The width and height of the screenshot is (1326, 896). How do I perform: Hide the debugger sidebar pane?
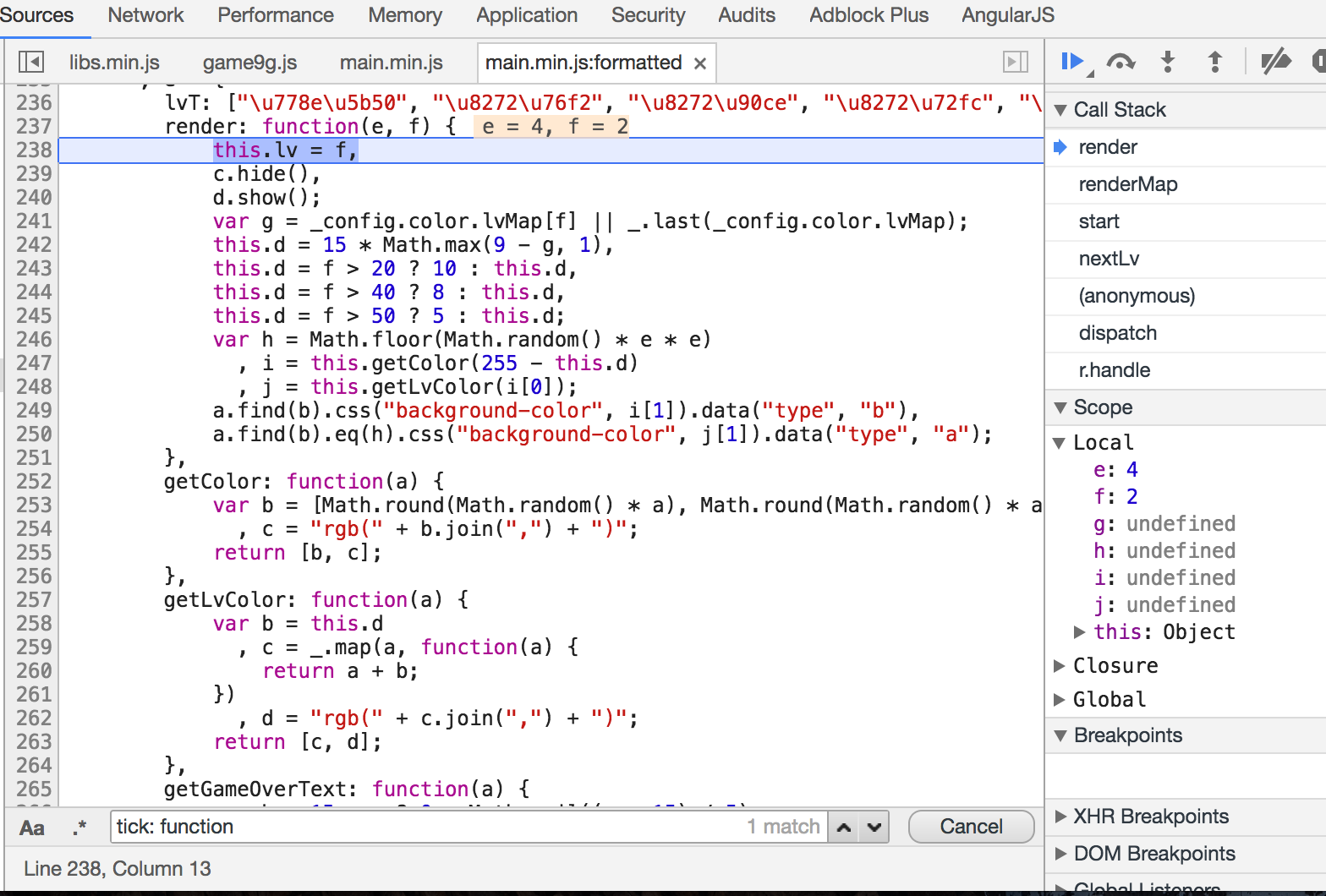coord(1015,62)
